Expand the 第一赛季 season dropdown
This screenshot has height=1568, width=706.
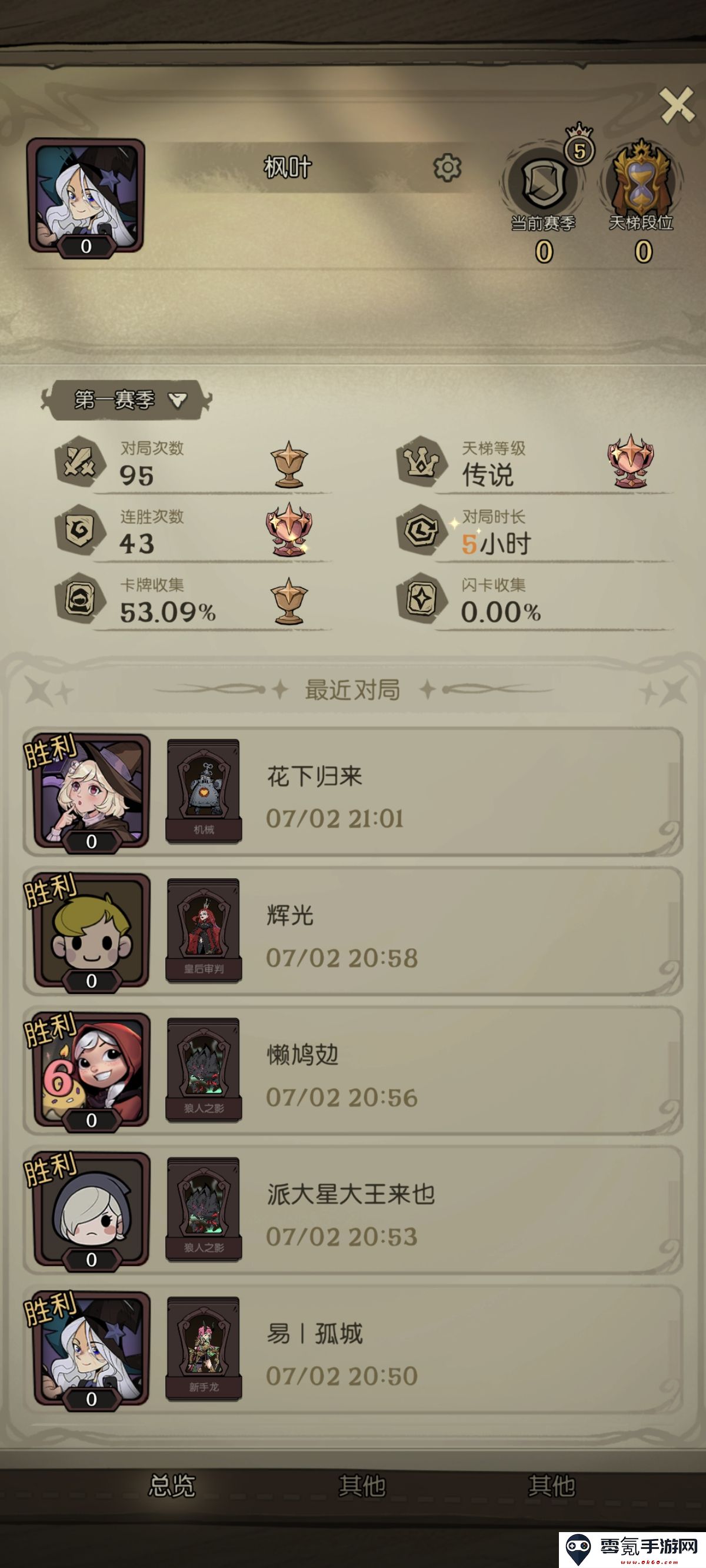(126, 400)
